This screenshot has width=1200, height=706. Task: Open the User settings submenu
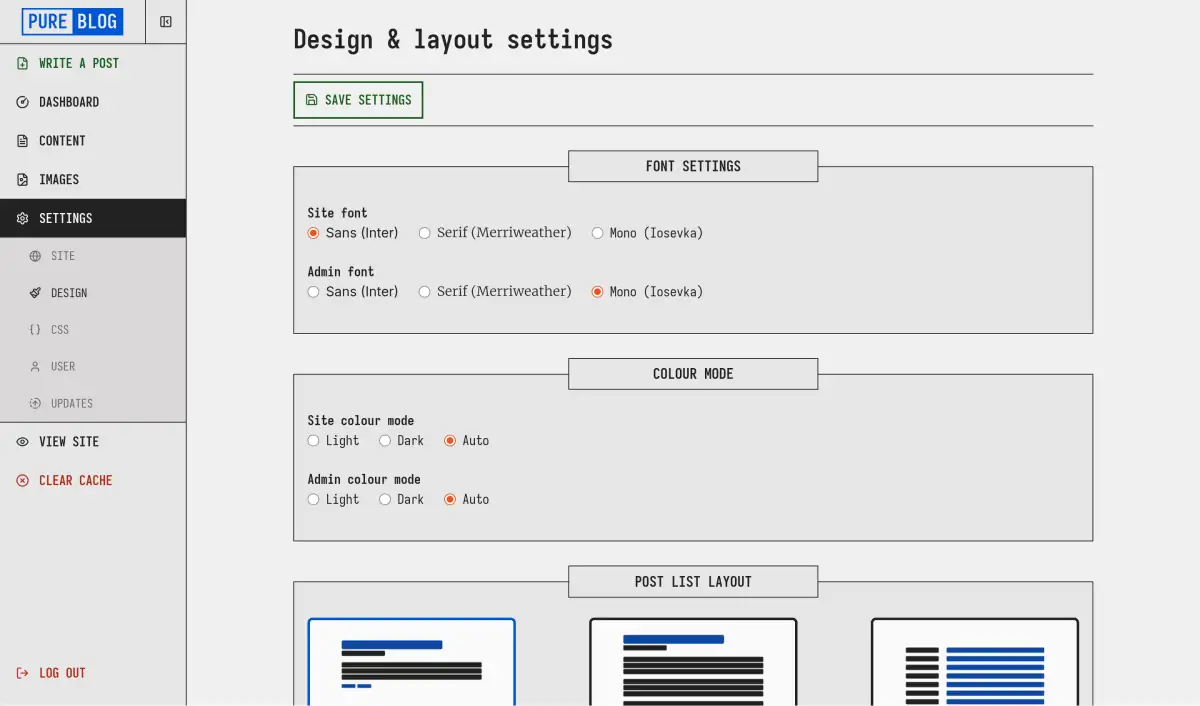point(93,367)
